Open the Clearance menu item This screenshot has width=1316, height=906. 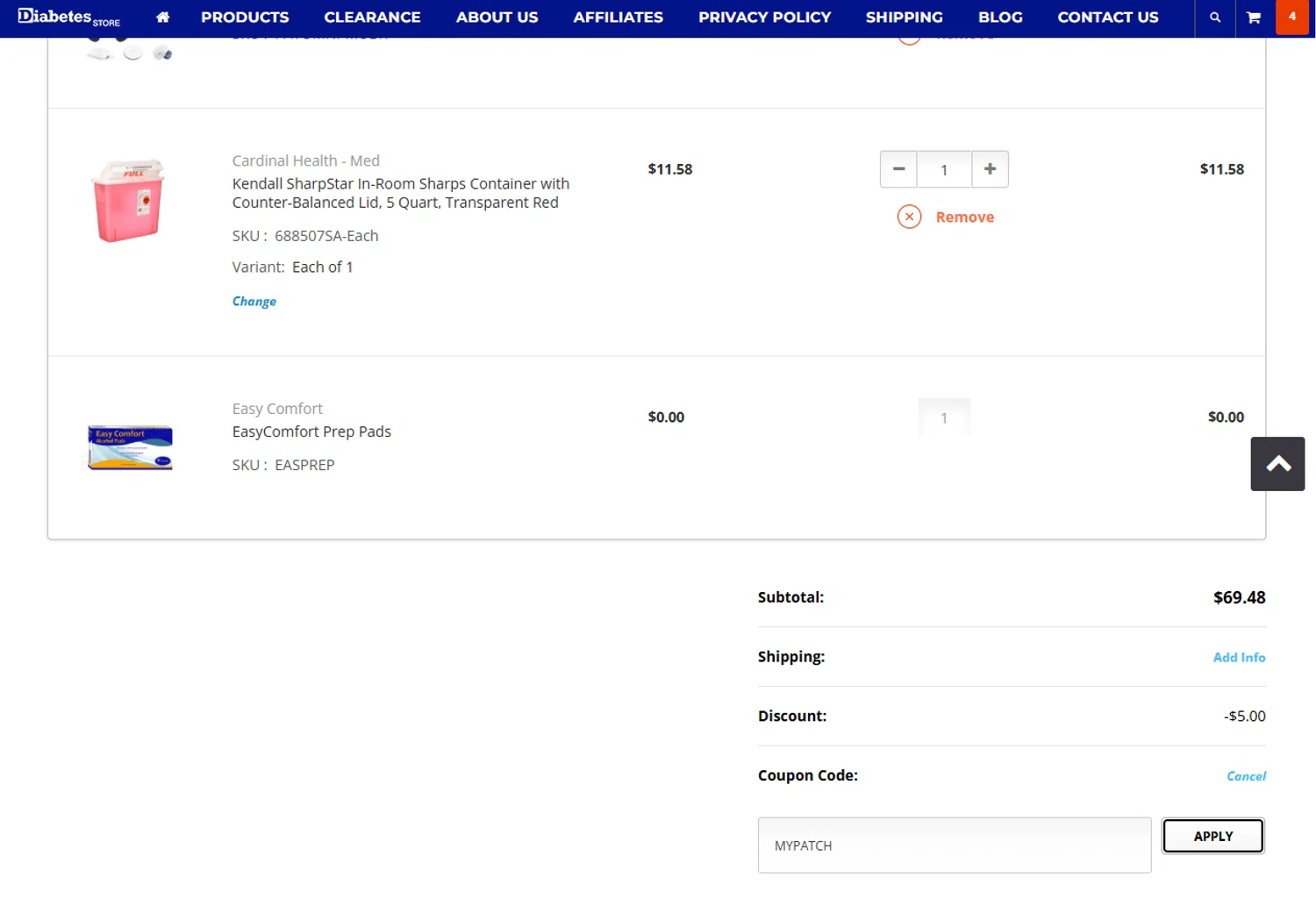coord(372,17)
